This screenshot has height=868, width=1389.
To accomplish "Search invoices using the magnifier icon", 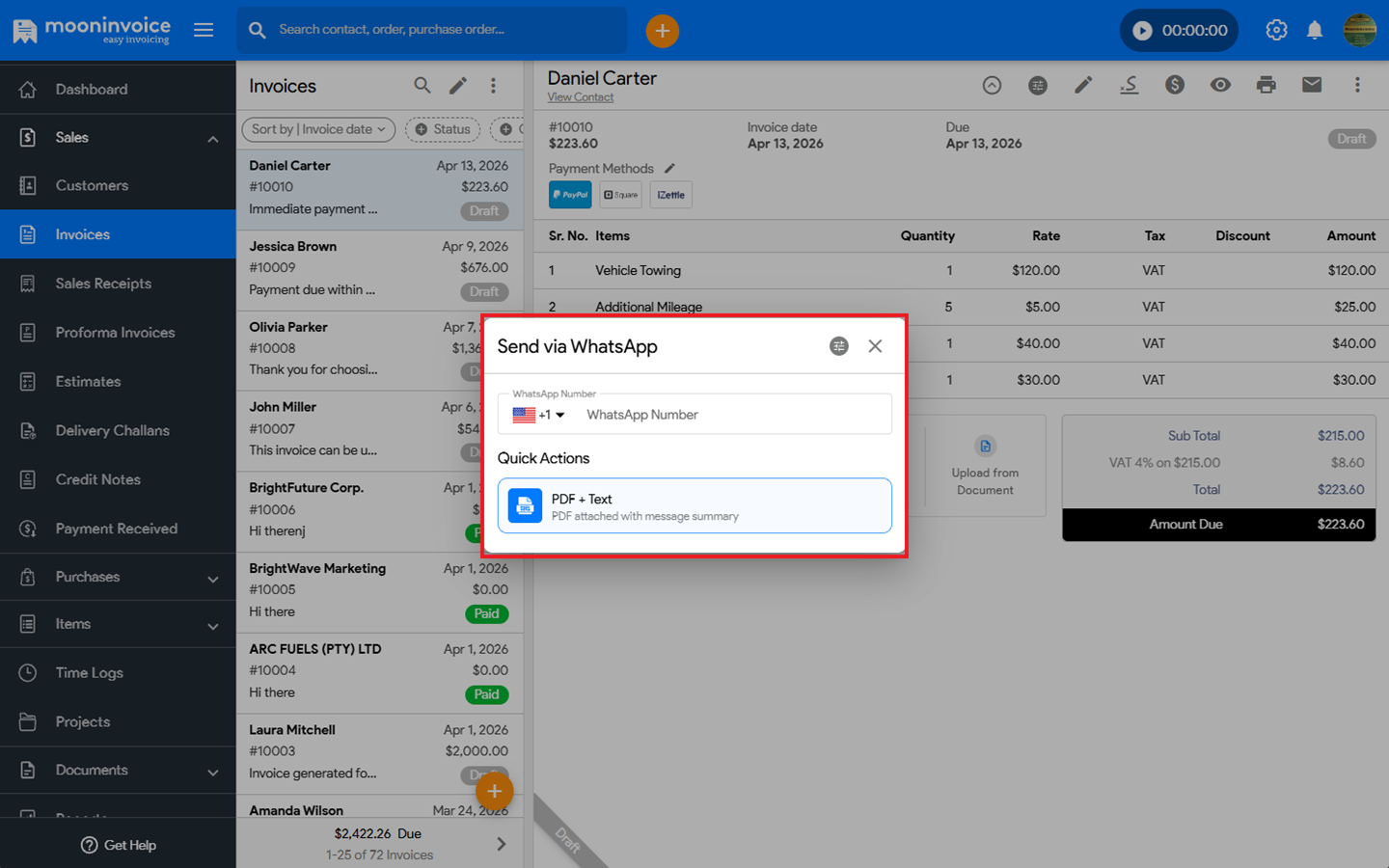I will [x=422, y=86].
